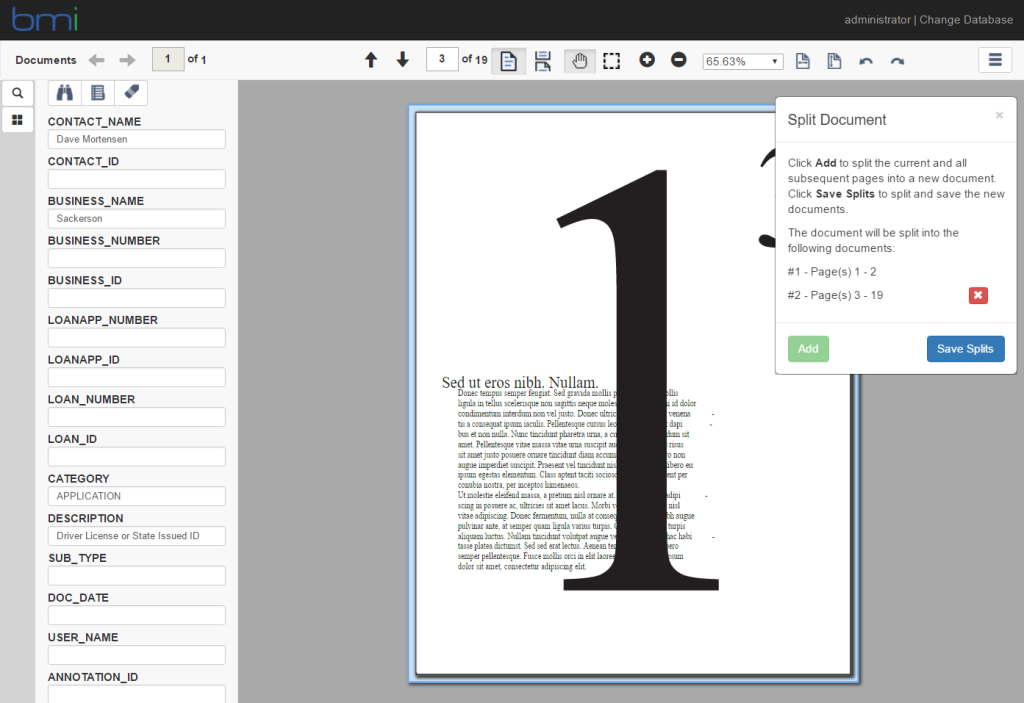
Task: Click the eraser clear fields icon
Action: point(131,93)
